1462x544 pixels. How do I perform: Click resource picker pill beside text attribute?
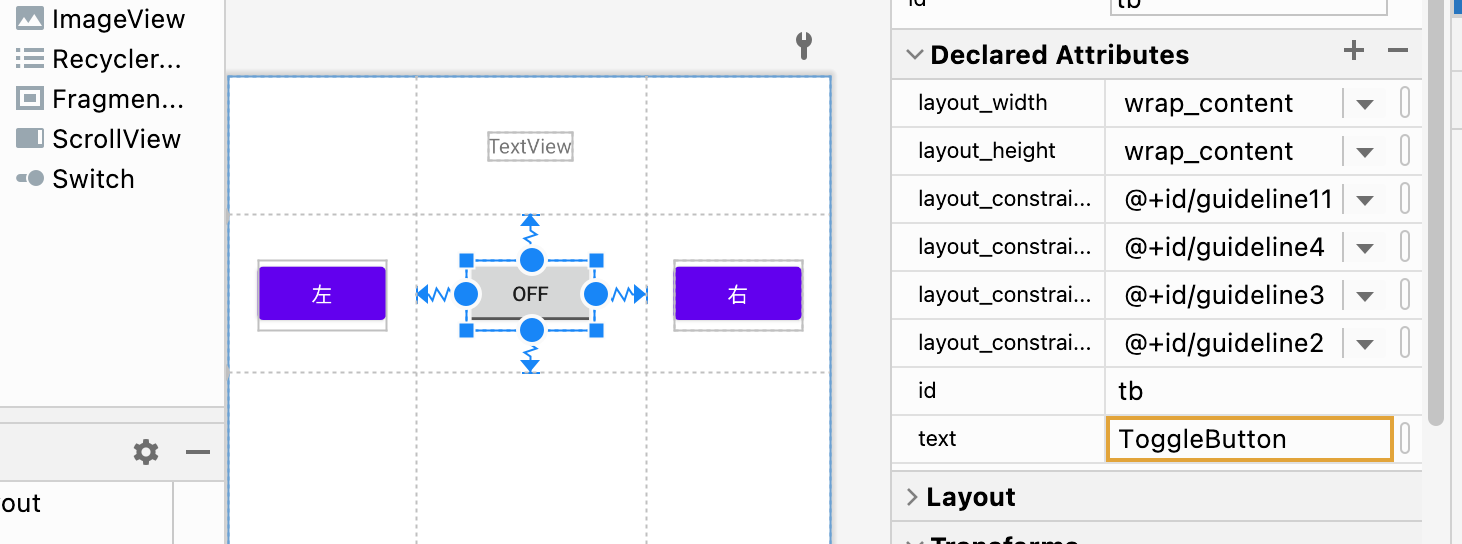[1405, 439]
